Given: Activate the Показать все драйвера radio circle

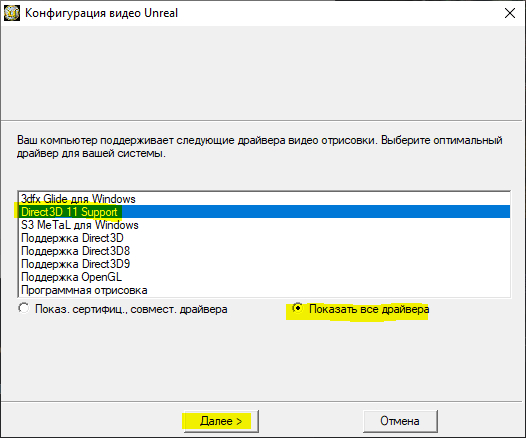Looking at the screenshot, I should click(x=297, y=308).
